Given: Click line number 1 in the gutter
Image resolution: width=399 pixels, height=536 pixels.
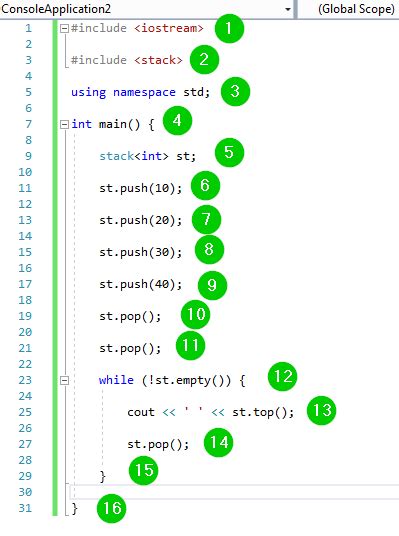Looking at the screenshot, I should click(x=28, y=28).
